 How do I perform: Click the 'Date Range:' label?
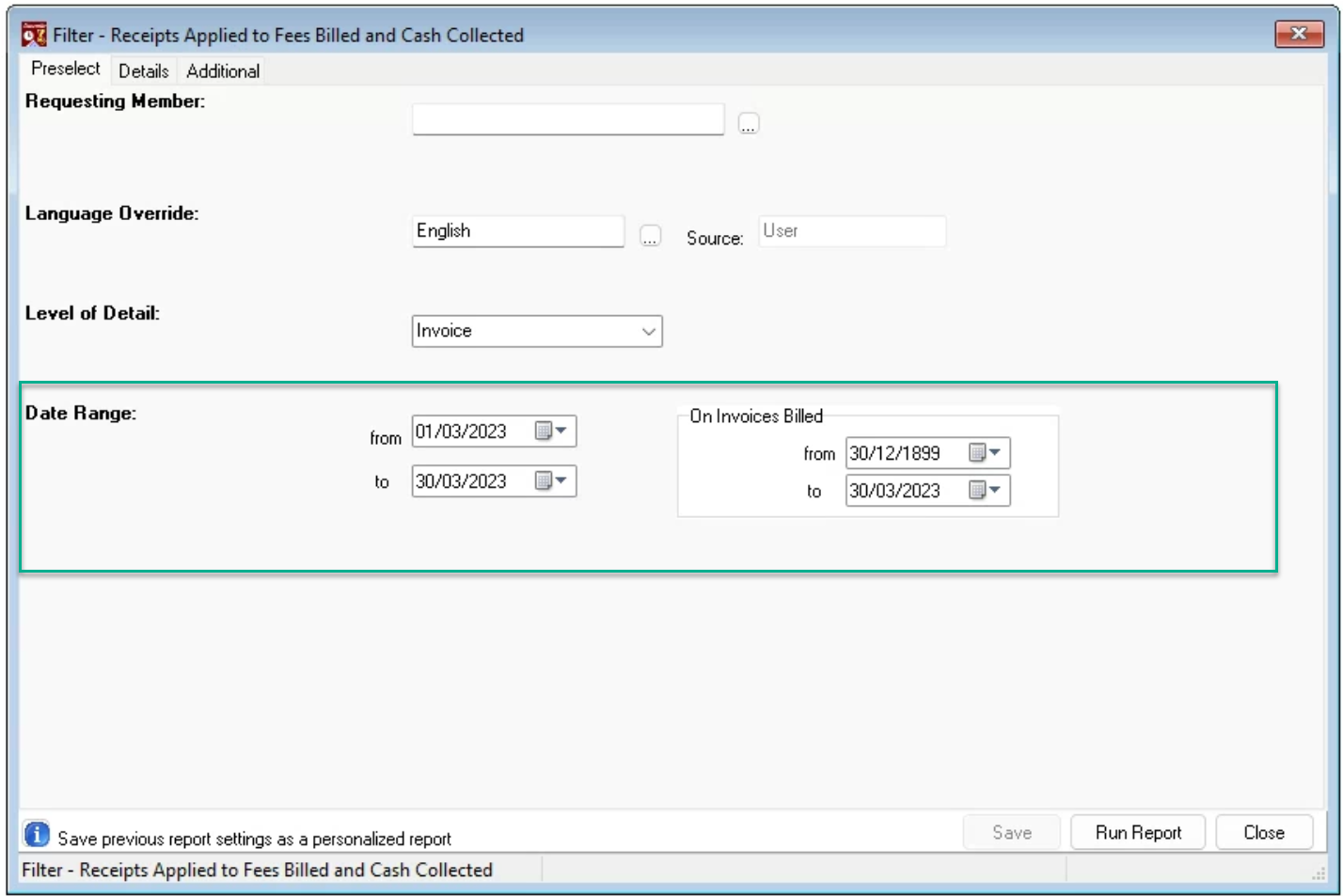[x=81, y=413]
